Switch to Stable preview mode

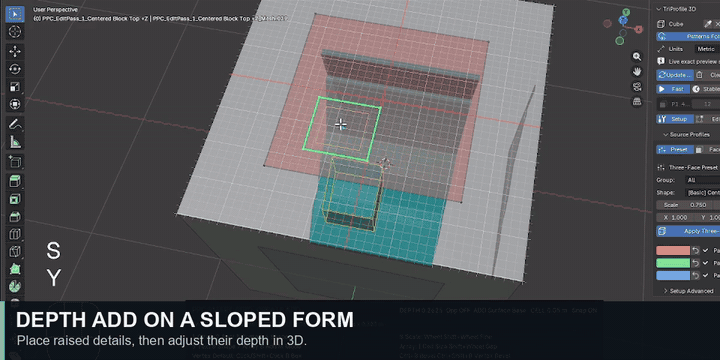pyautogui.click(x=705, y=89)
